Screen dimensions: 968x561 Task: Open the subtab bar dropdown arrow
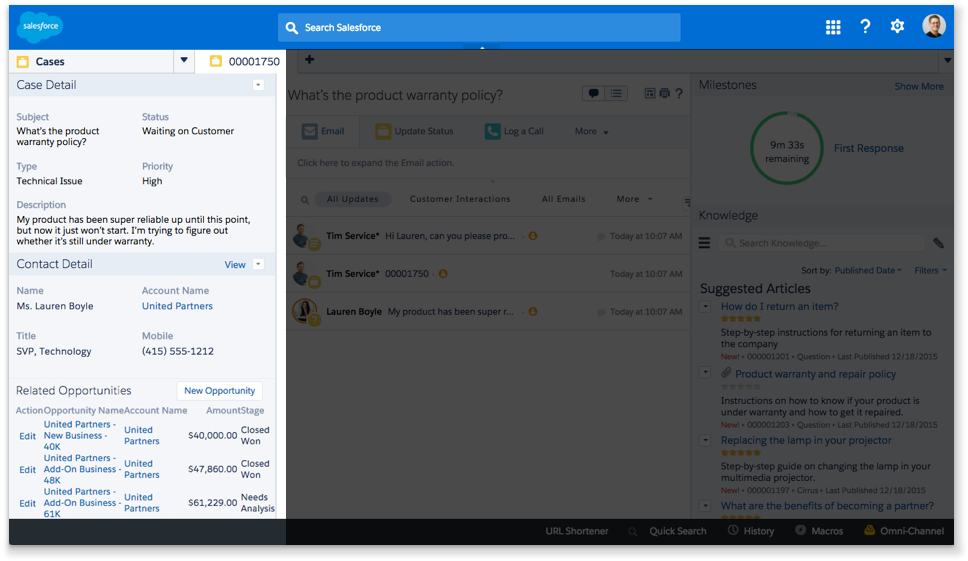coord(947,60)
